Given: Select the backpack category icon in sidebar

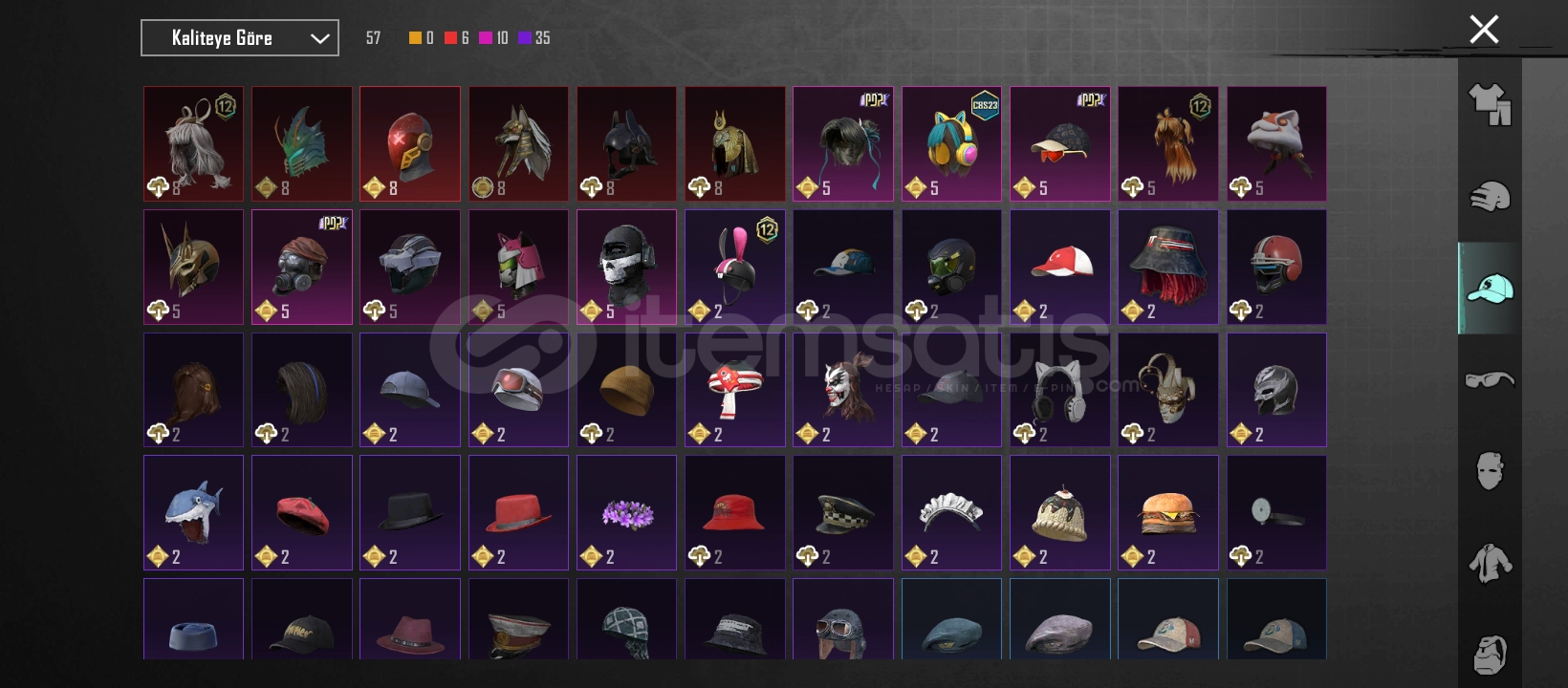Looking at the screenshot, I should pyautogui.click(x=1490, y=655).
